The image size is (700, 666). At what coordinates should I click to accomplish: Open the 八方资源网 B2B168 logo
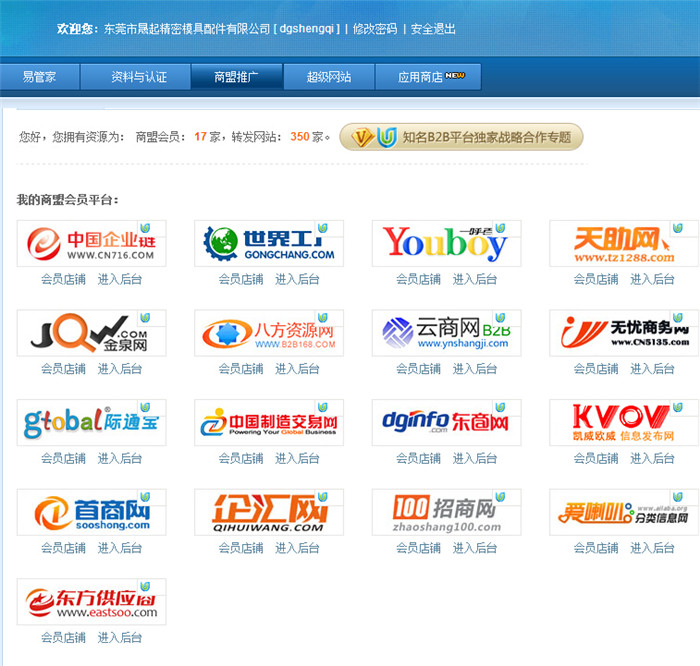269,333
